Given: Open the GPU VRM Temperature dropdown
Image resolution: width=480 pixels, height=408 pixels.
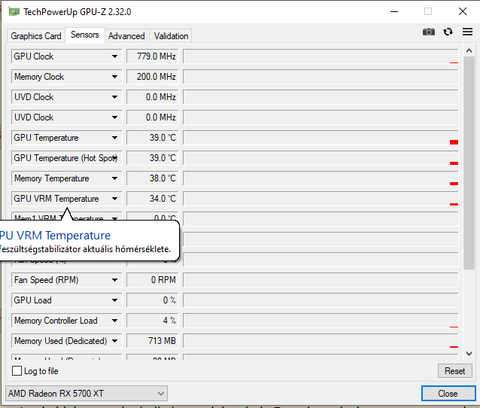Looking at the screenshot, I should pyautogui.click(x=114, y=199).
